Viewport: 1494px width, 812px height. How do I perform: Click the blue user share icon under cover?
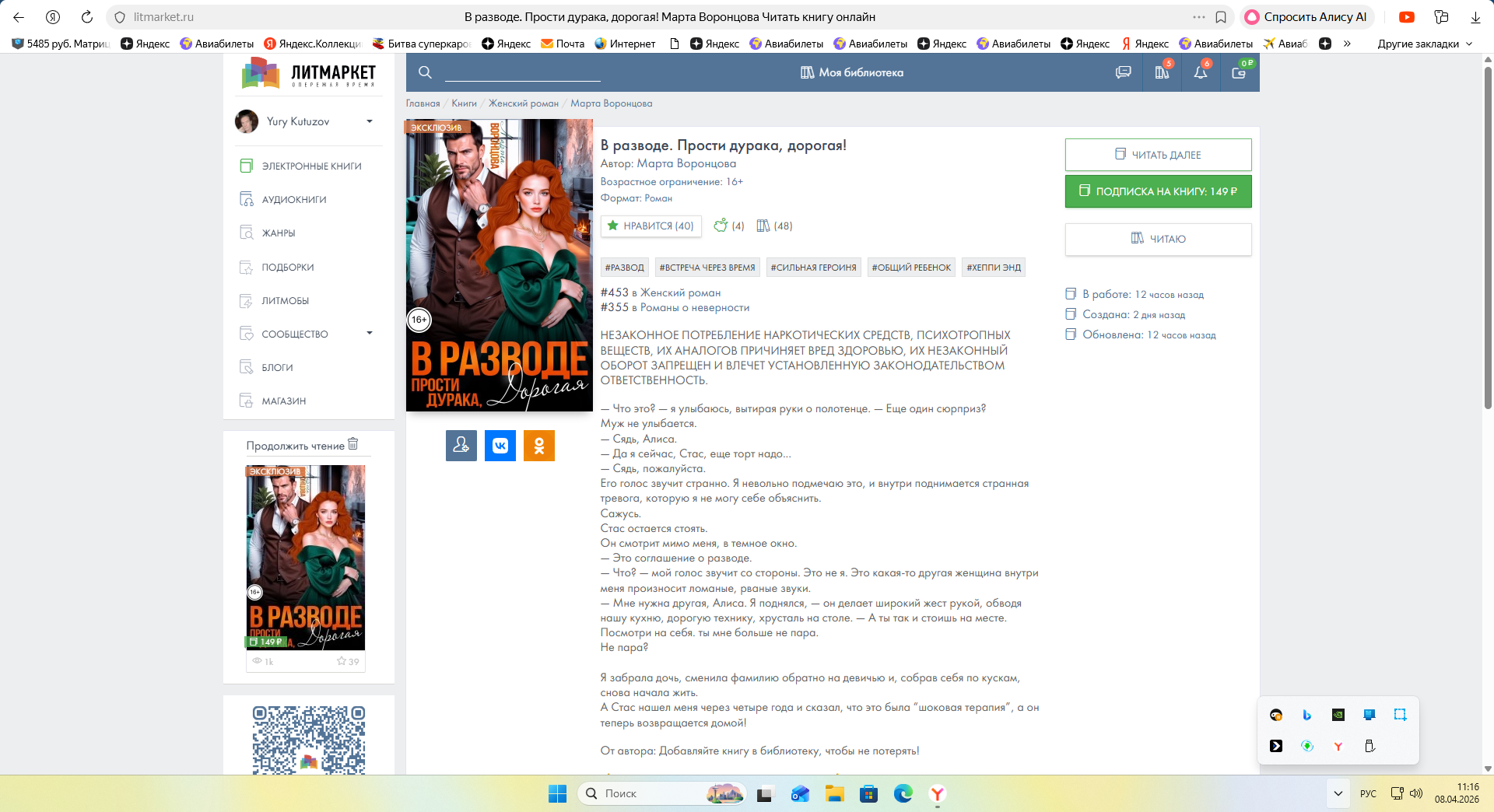click(x=461, y=446)
